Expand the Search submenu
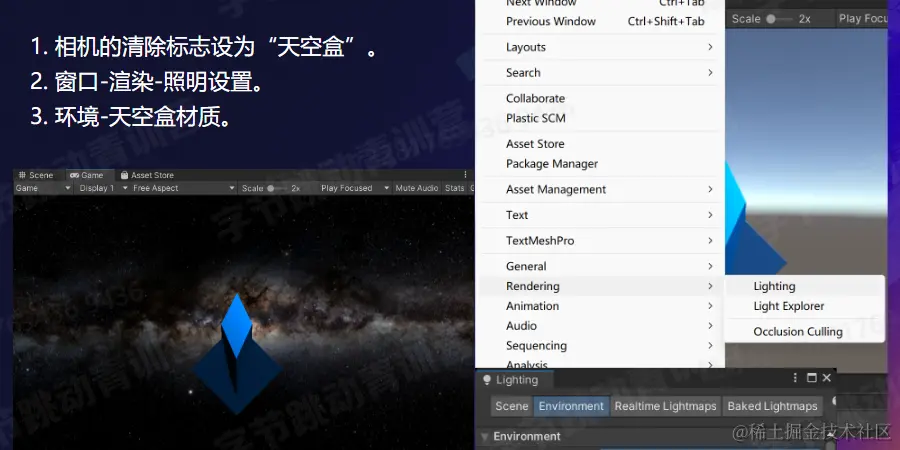The width and height of the screenshot is (900, 450). (x=600, y=73)
